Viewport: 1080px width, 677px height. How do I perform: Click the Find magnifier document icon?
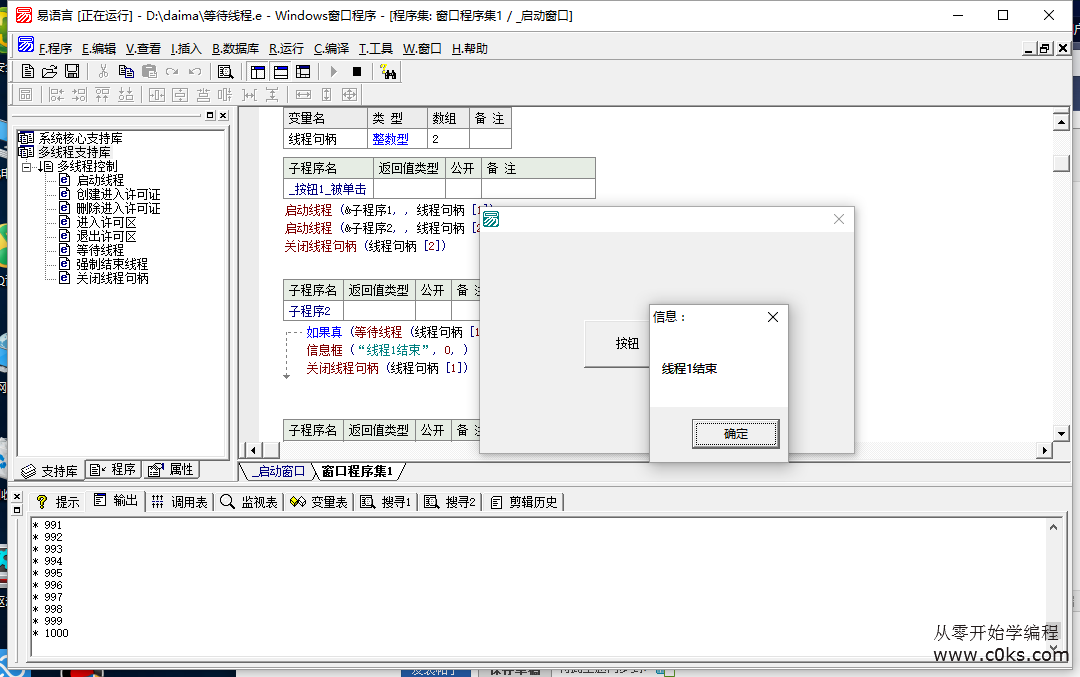(x=225, y=72)
